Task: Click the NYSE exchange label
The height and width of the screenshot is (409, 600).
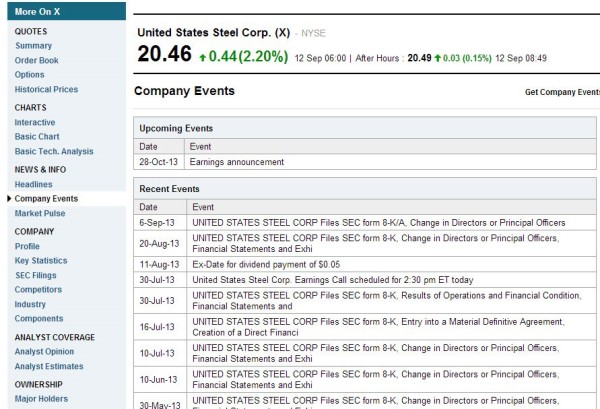Action: 313,33
